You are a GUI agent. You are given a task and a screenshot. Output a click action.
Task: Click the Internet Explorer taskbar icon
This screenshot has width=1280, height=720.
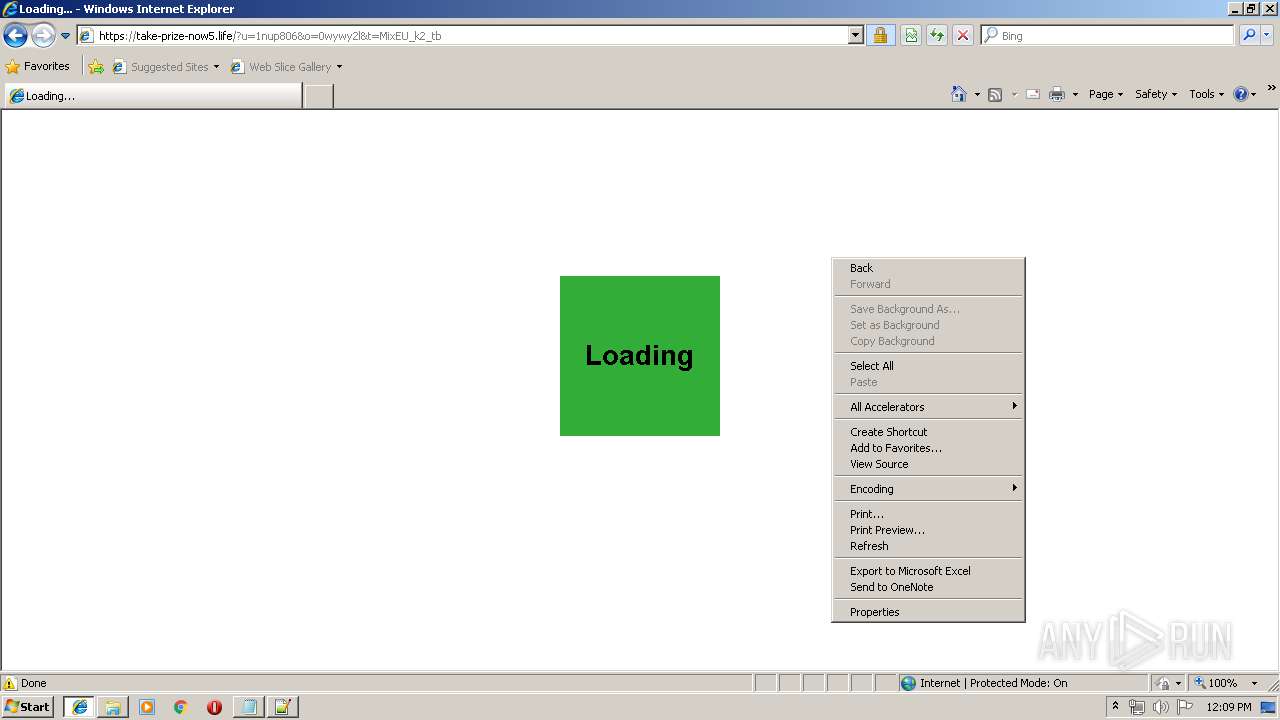click(80, 707)
